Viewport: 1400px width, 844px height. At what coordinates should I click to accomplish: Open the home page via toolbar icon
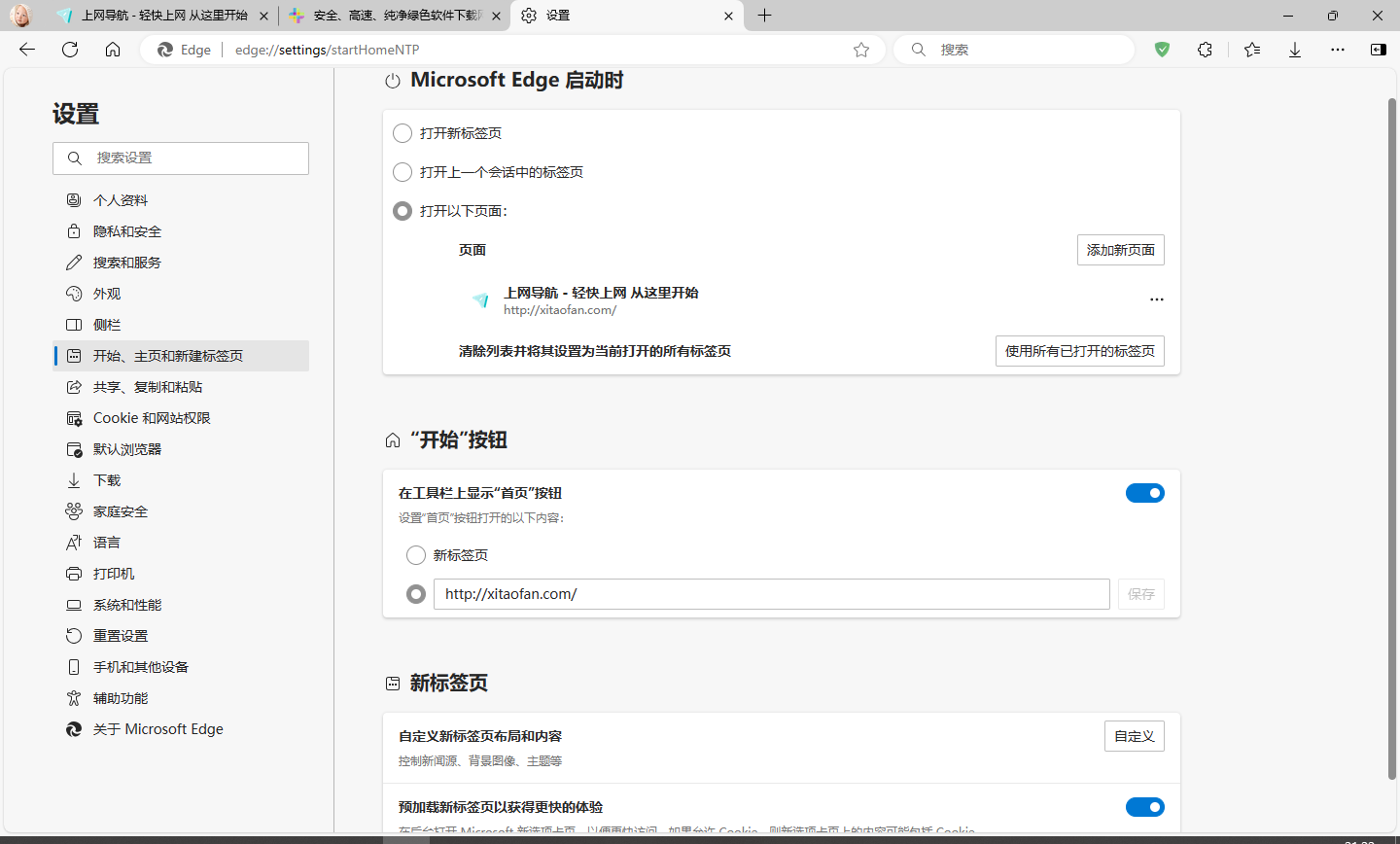click(x=112, y=49)
